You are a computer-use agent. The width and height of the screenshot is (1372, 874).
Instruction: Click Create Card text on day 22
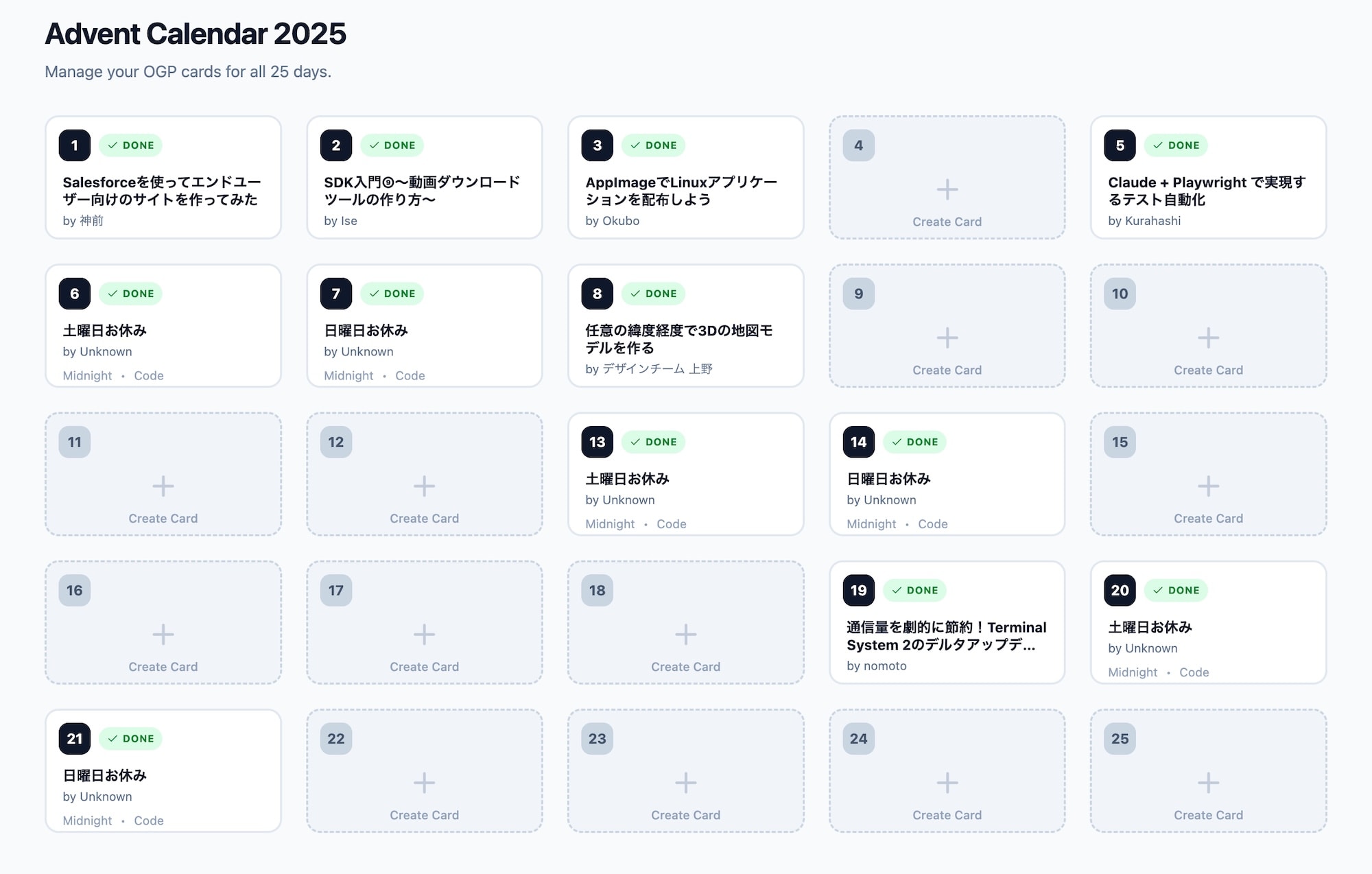[424, 815]
